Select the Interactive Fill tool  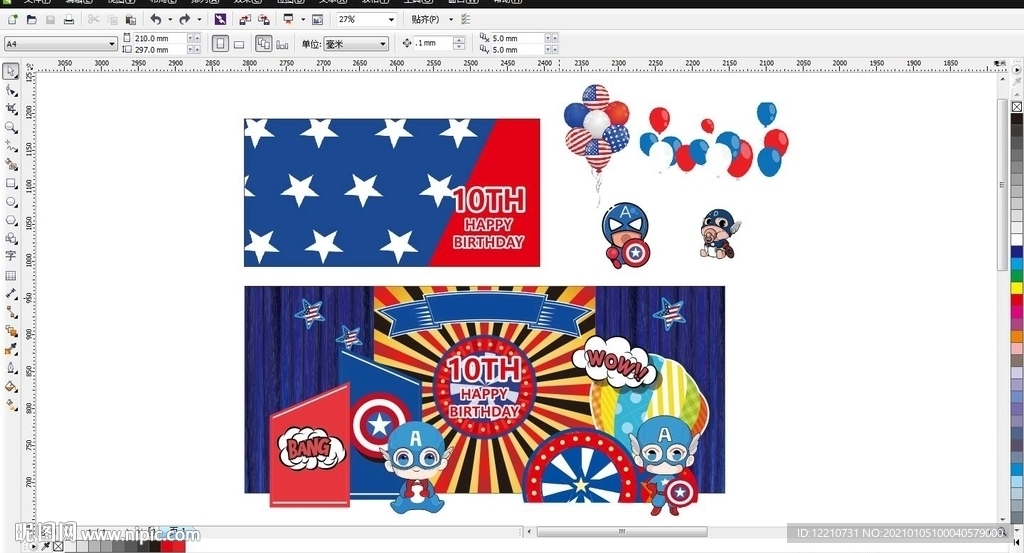point(10,405)
